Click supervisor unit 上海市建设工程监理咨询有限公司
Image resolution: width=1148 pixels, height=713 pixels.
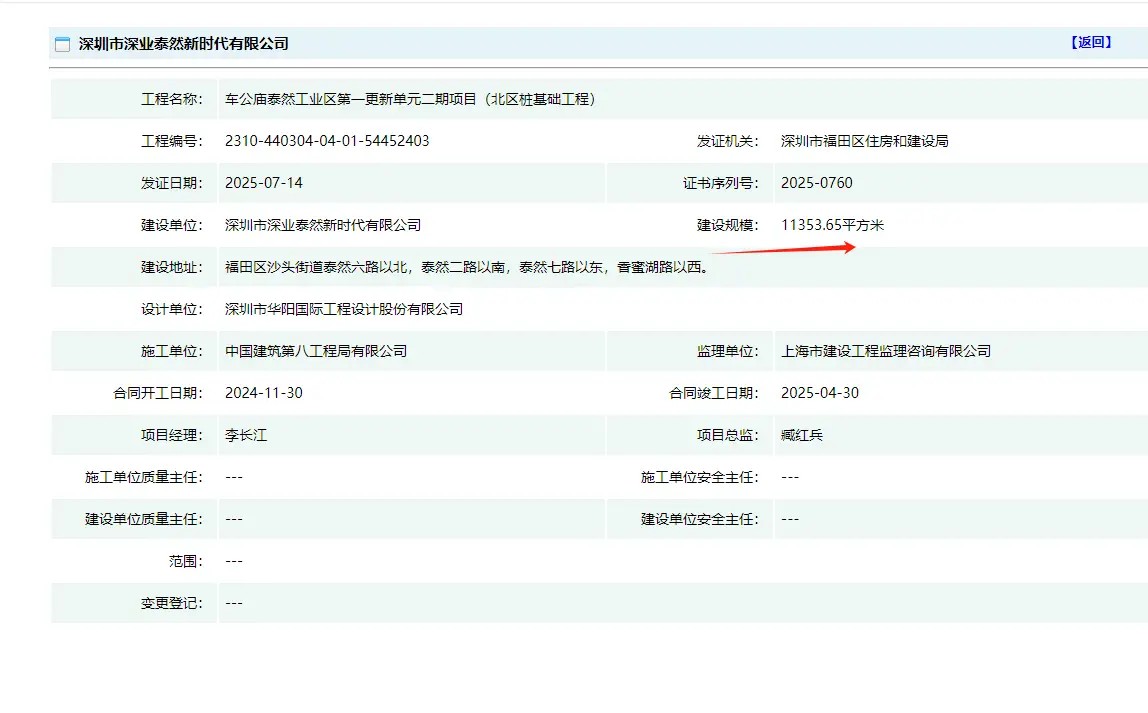point(886,351)
